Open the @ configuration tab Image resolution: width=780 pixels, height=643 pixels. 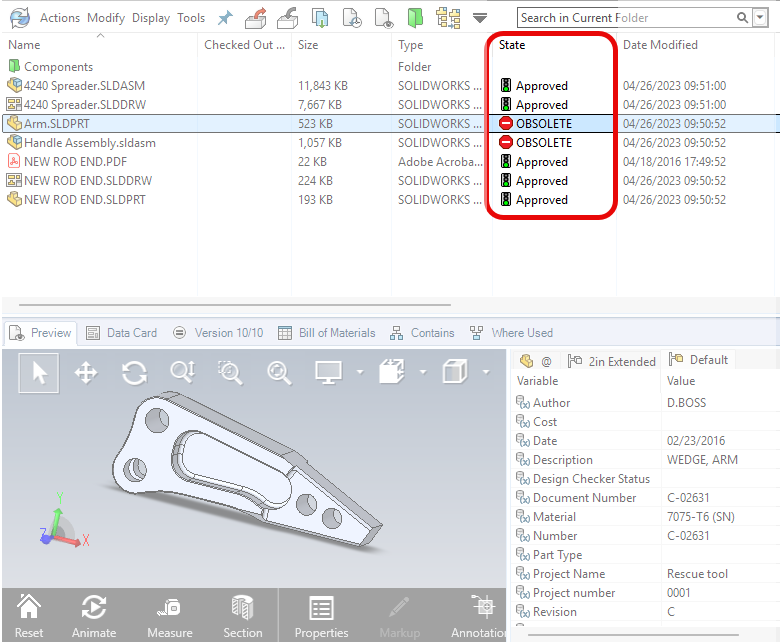click(x=535, y=361)
